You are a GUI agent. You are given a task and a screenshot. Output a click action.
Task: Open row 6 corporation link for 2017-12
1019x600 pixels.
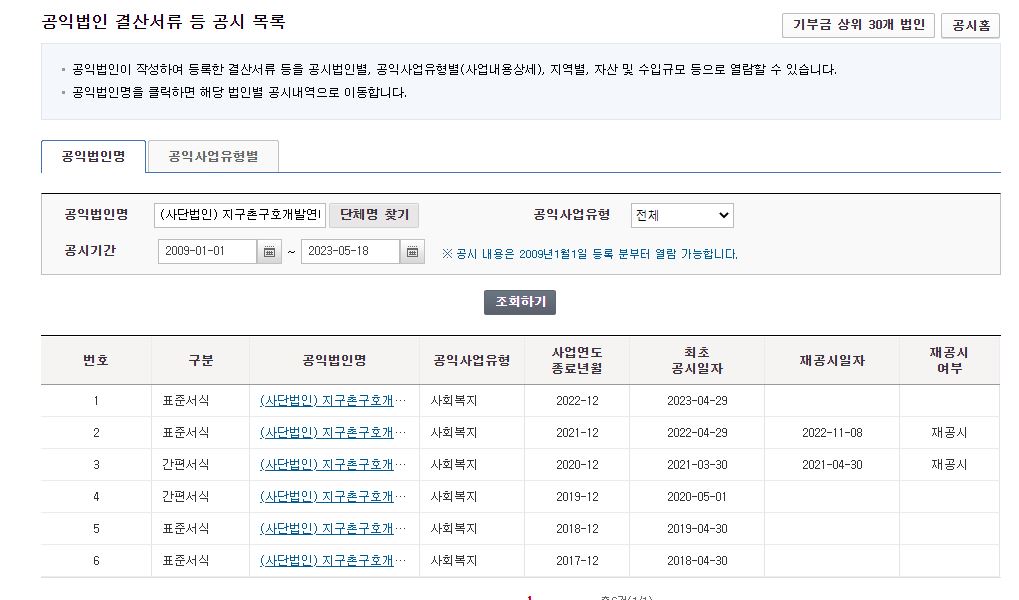[333, 561]
